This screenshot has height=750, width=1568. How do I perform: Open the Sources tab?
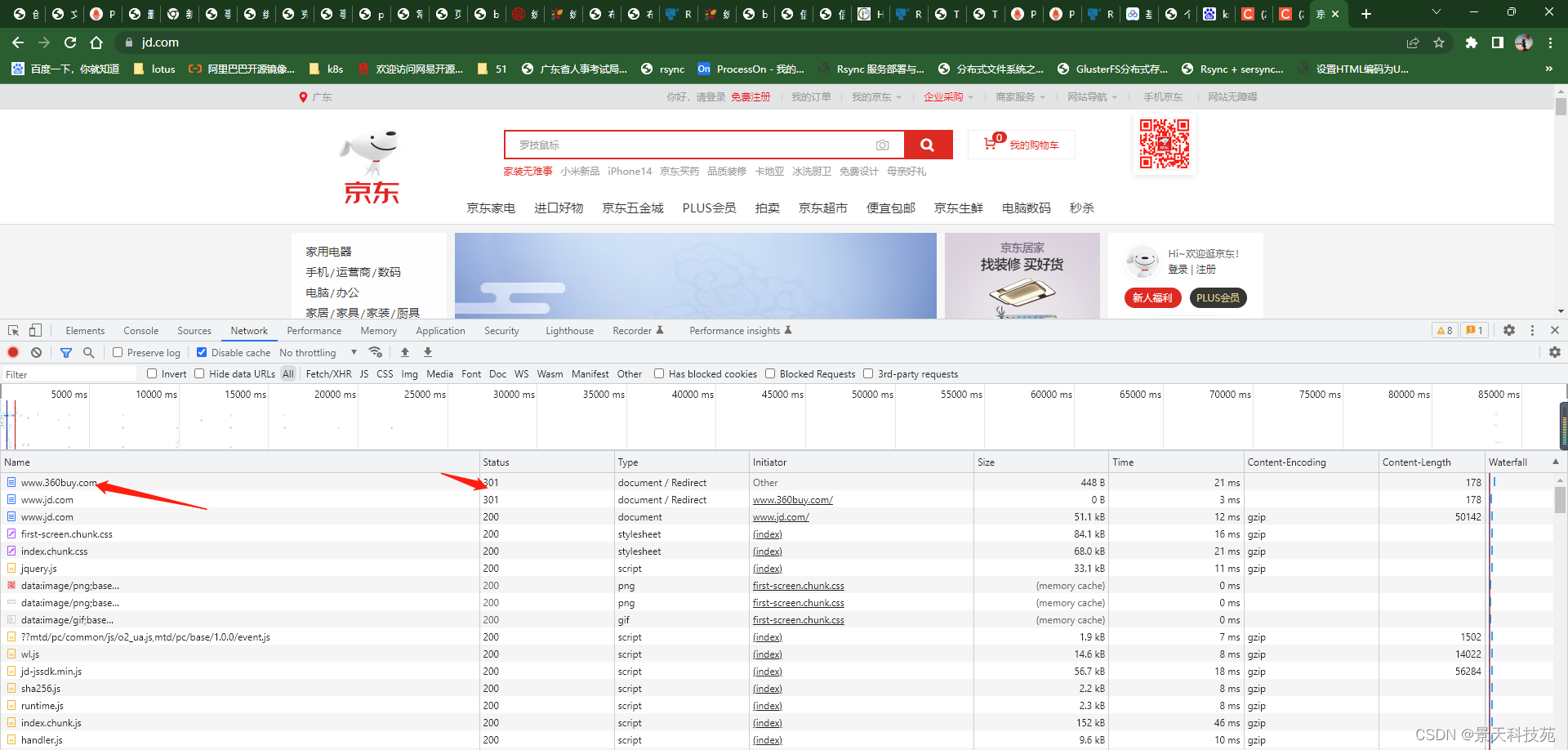(194, 330)
